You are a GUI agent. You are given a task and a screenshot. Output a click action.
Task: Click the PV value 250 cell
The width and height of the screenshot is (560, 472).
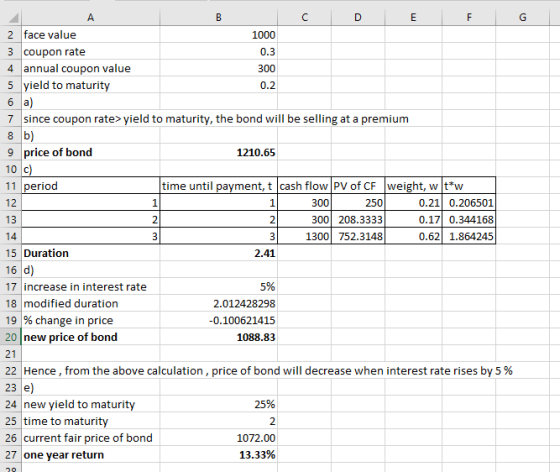click(x=358, y=202)
